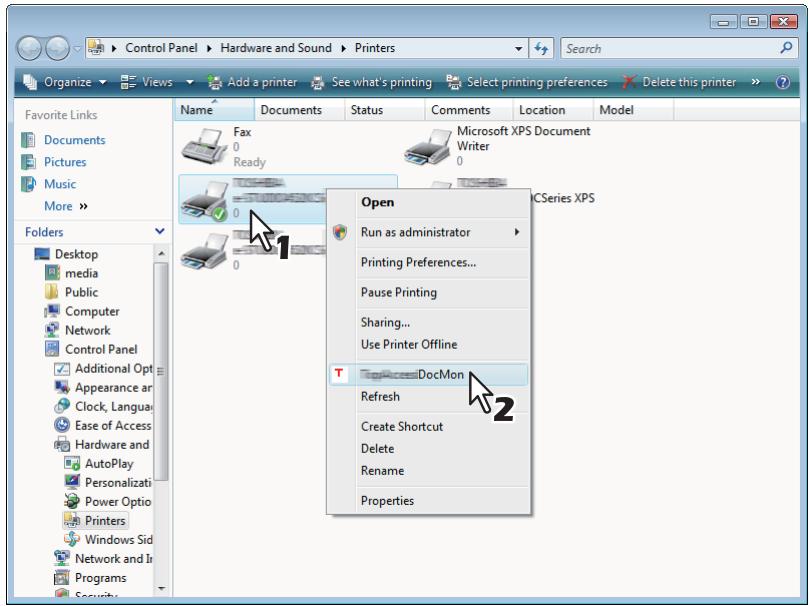Click the Delete this printer red X icon
Viewport: 809px width, 606px height.
(x=628, y=82)
